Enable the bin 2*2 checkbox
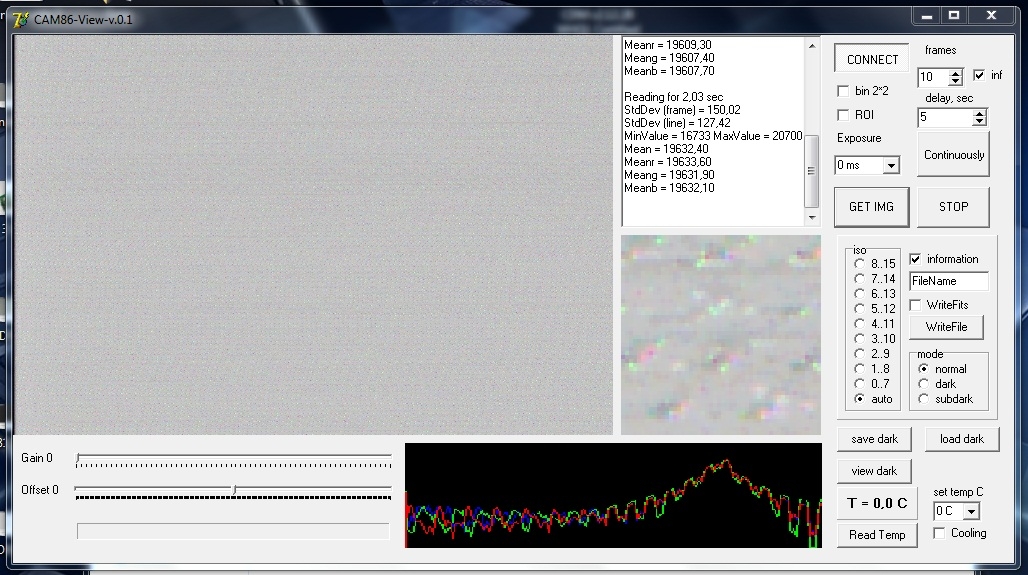Viewport: 1028px width, 575px height. [x=843, y=91]
